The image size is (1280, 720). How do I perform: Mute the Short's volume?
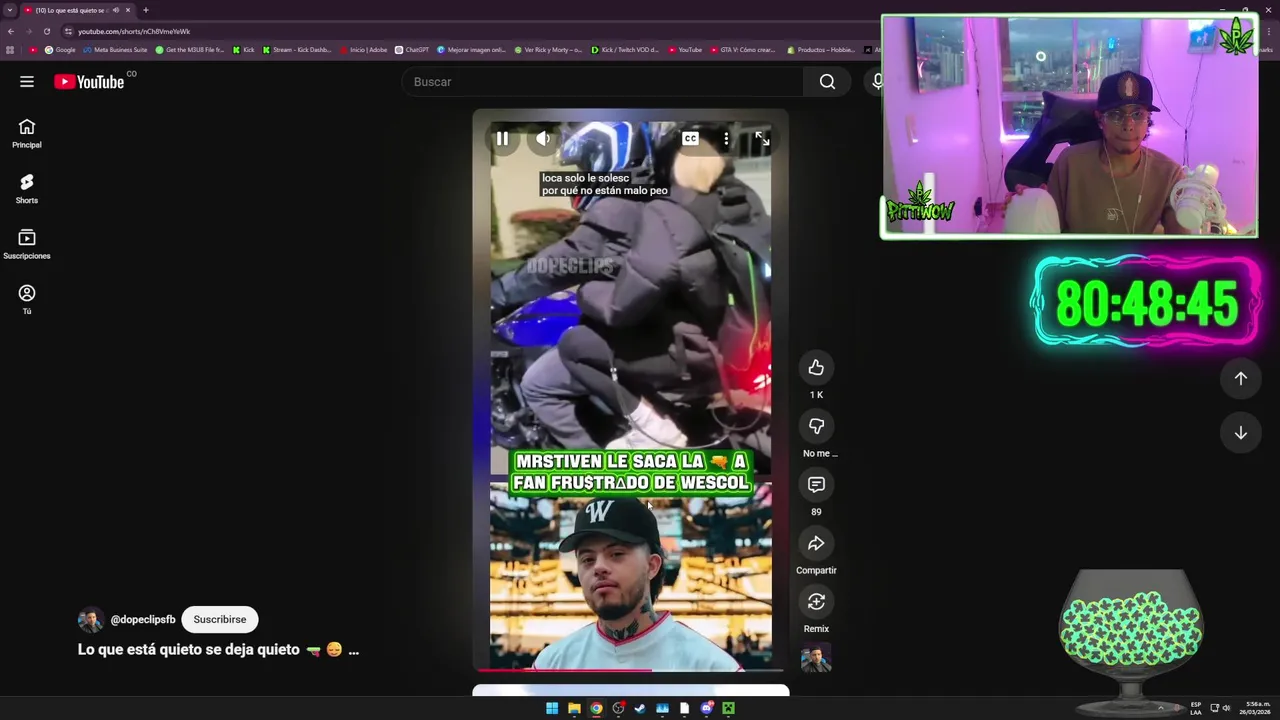[543, 139]
